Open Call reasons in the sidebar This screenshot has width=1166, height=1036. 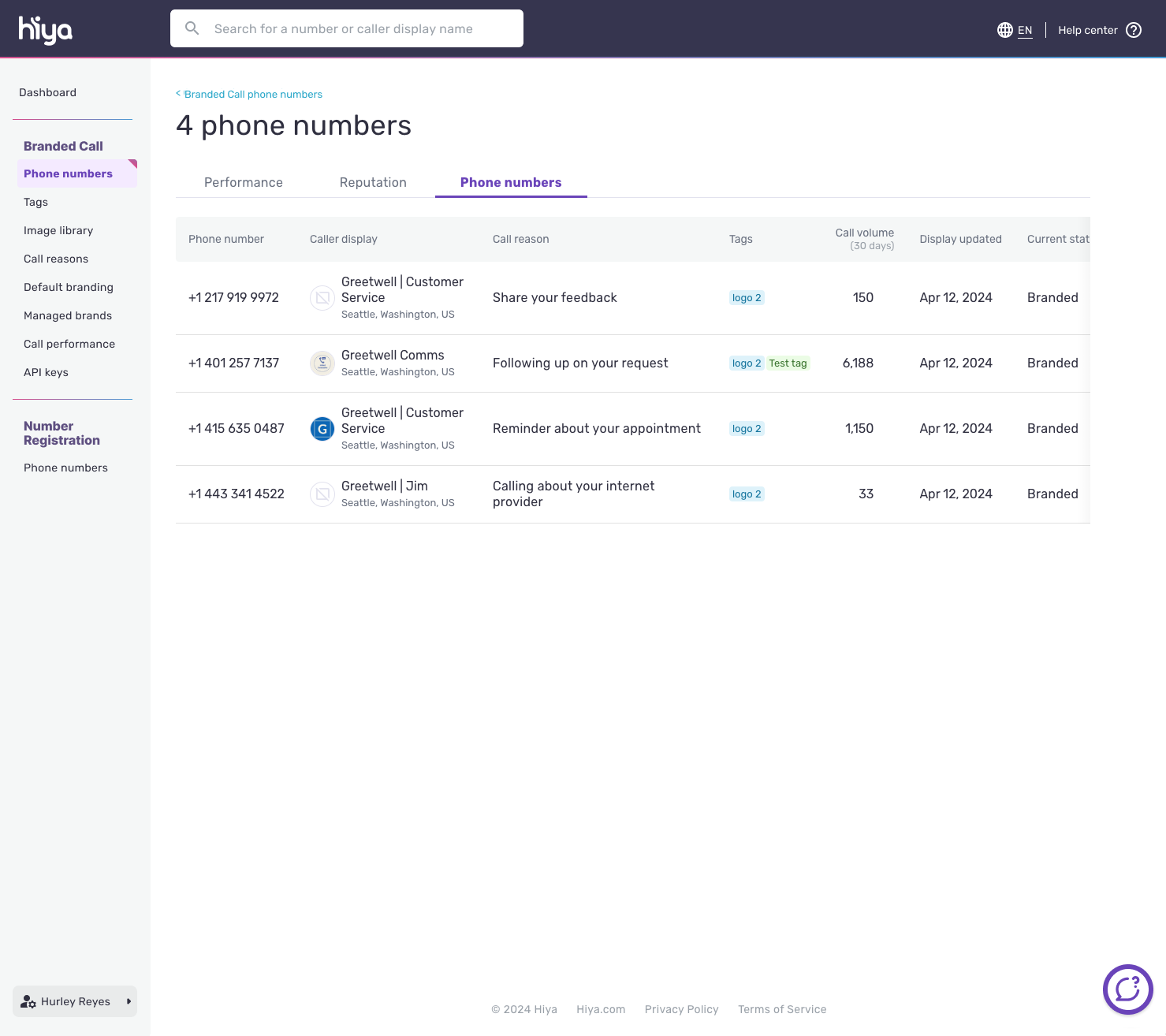pos(56,259)
